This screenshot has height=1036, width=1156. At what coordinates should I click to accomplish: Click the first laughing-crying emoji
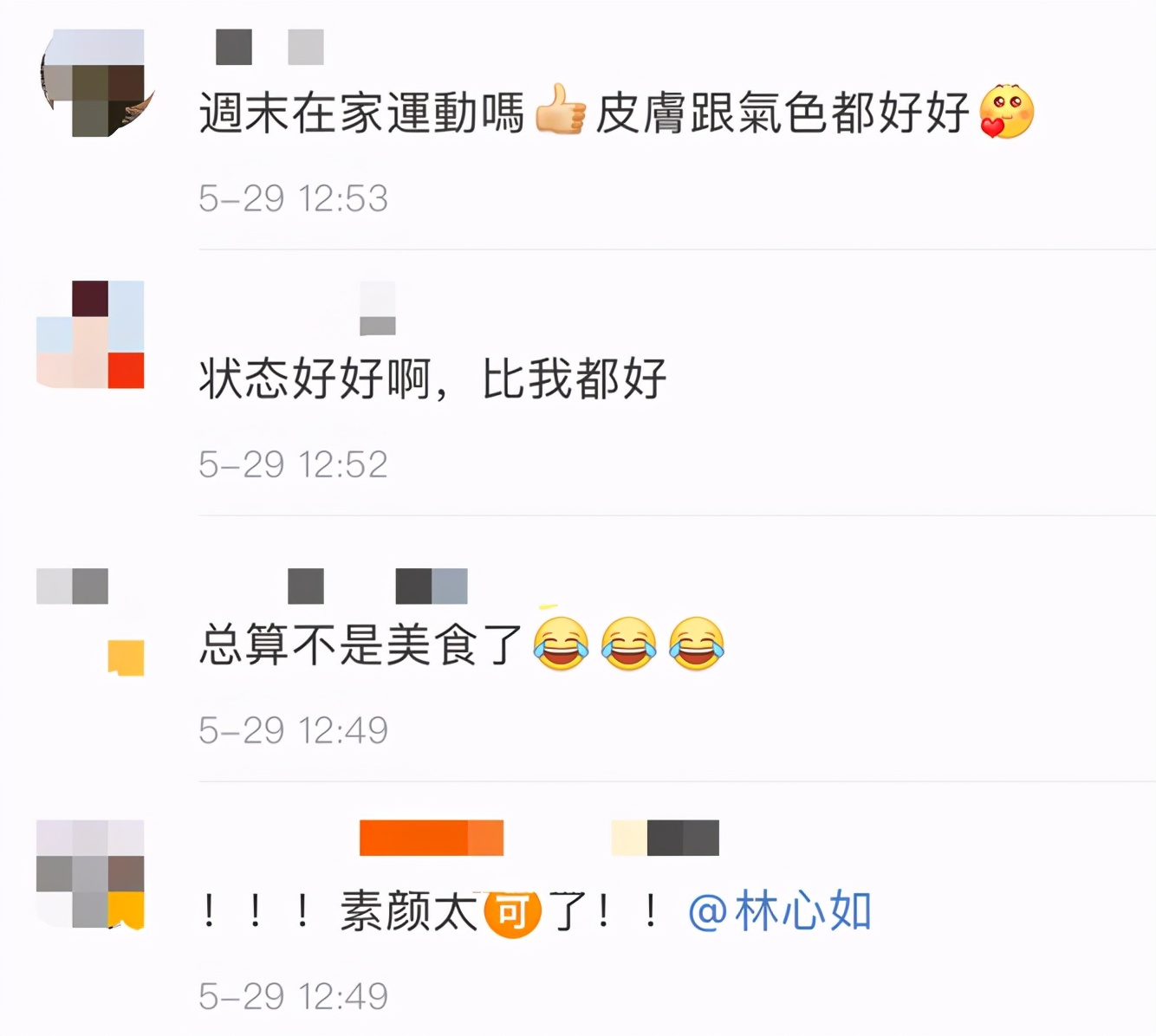[561, 644]
